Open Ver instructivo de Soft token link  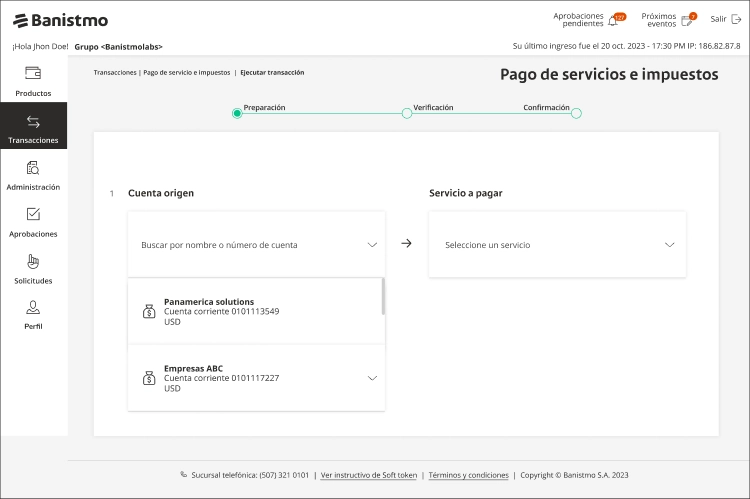369,475
